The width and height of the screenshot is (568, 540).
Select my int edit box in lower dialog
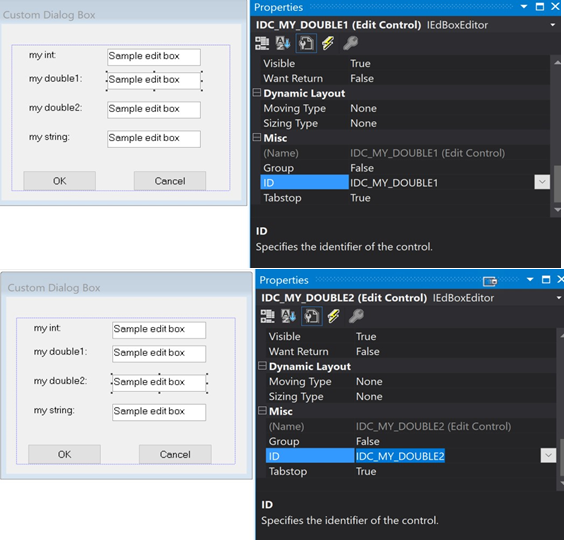(159, 330)
